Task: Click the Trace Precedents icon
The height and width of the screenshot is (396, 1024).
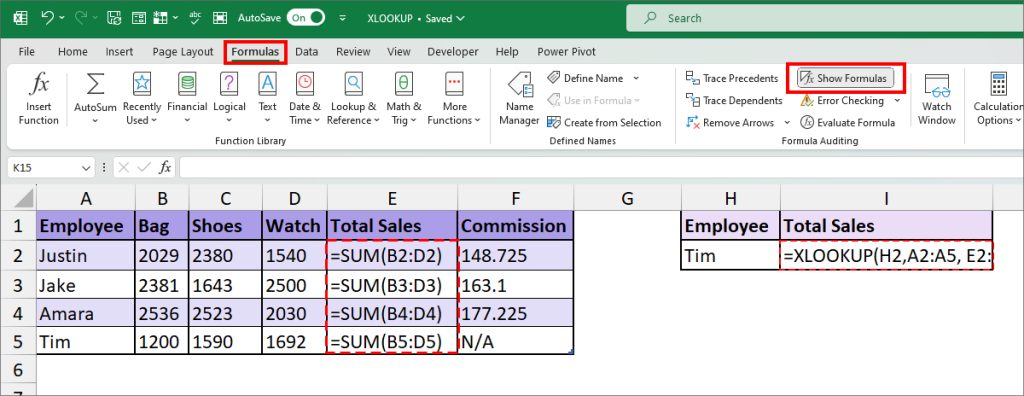Action: [x=693, y=78]
